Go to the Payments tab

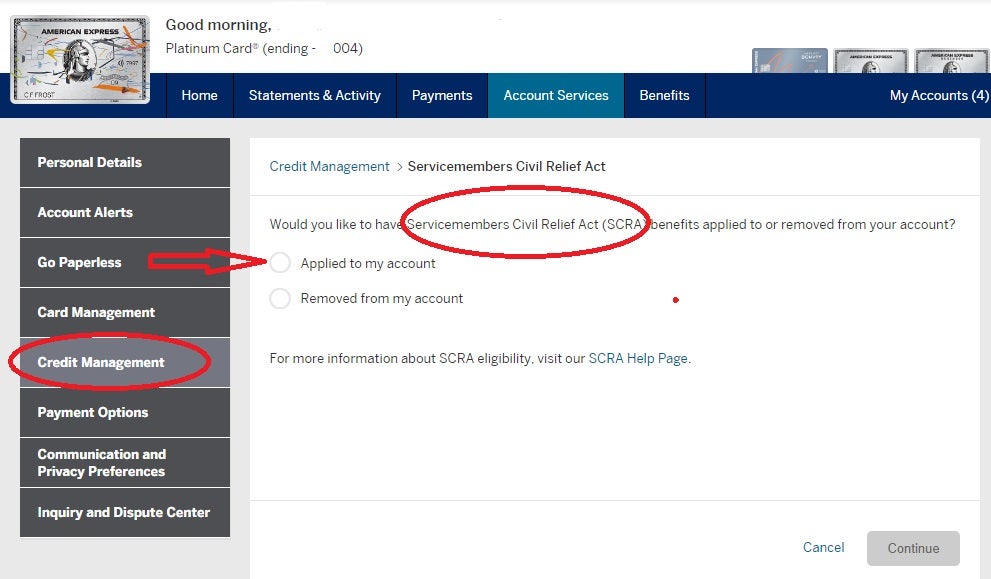click(442, 95)
